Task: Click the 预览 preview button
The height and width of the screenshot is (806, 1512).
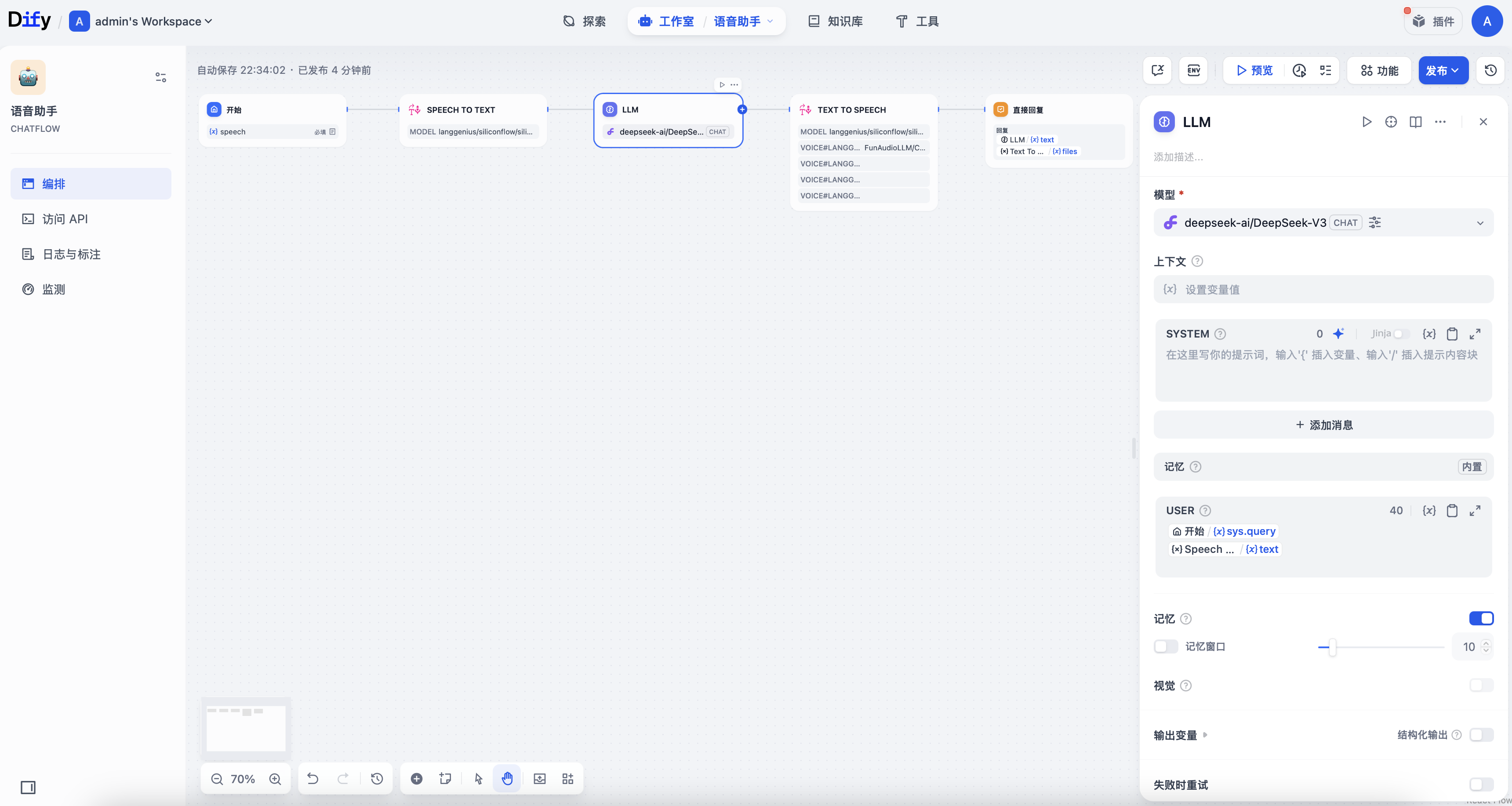Action: tap(1254, 70)
